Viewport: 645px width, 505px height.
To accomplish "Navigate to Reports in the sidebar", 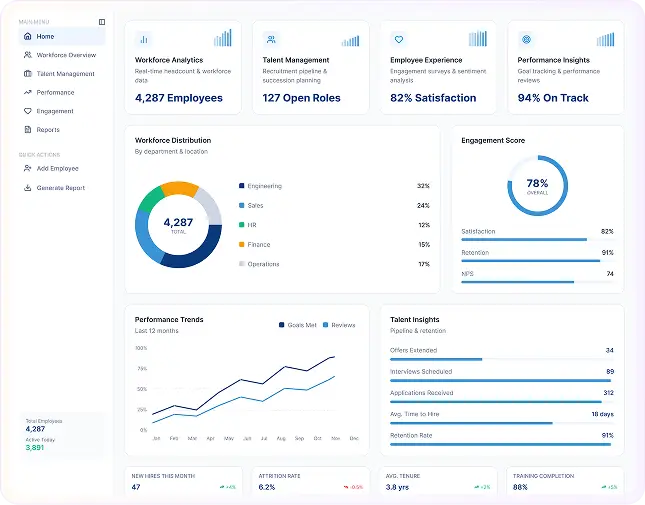I will click(x=62, y=130).
